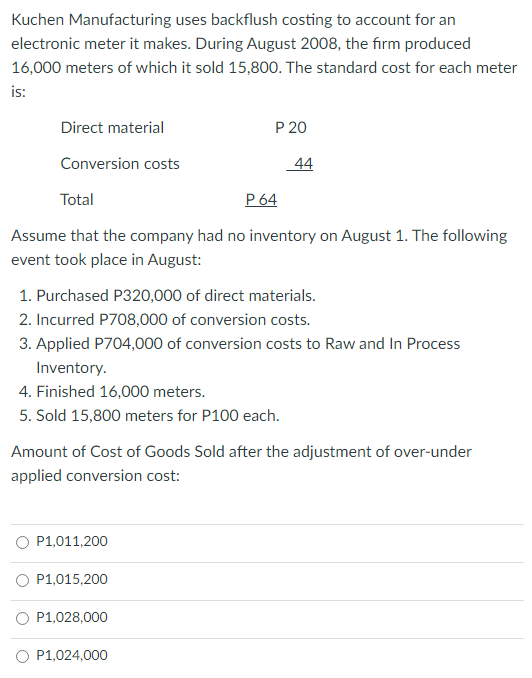Click list item 'Finished 16,000 meters'

point(112,392)
